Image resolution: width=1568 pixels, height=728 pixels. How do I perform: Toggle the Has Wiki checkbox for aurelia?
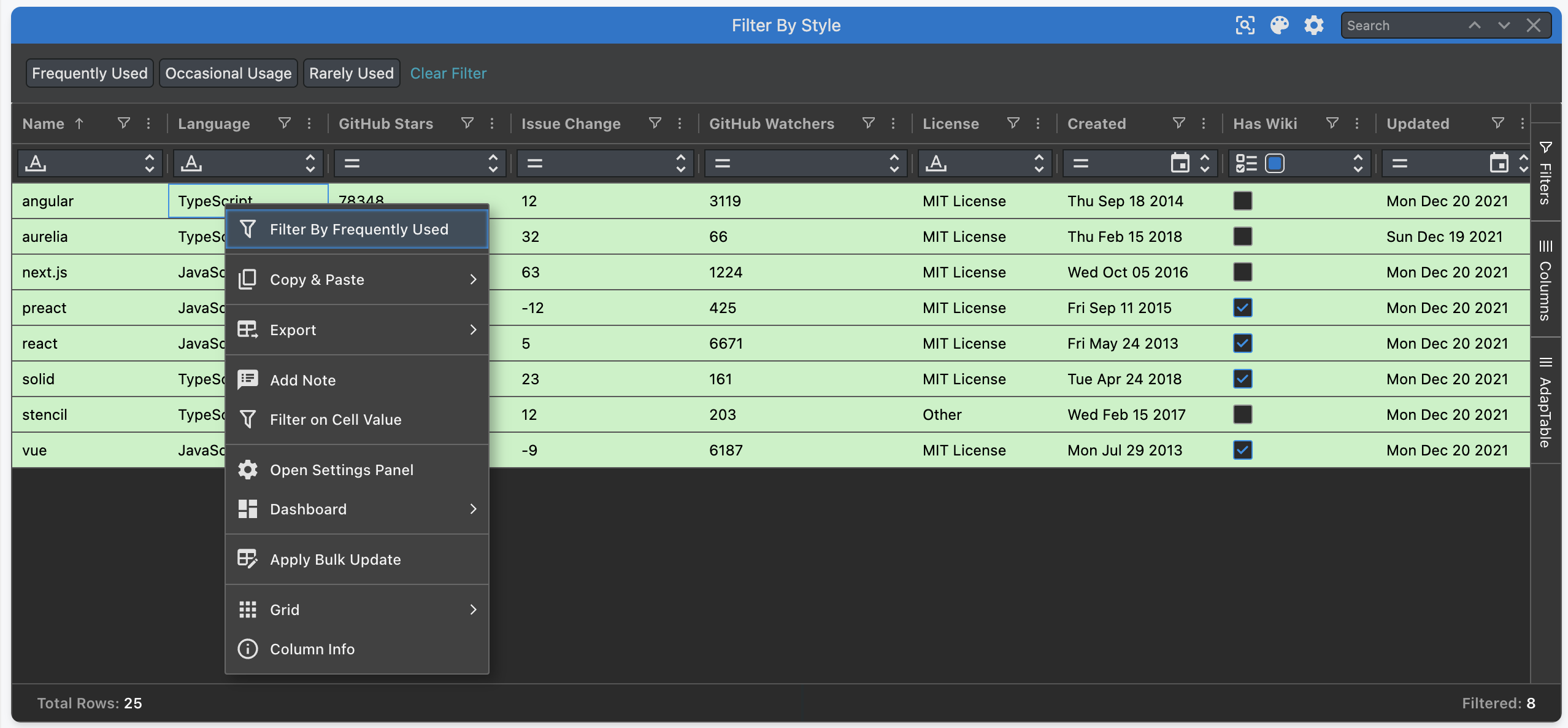click(1243, 236)
